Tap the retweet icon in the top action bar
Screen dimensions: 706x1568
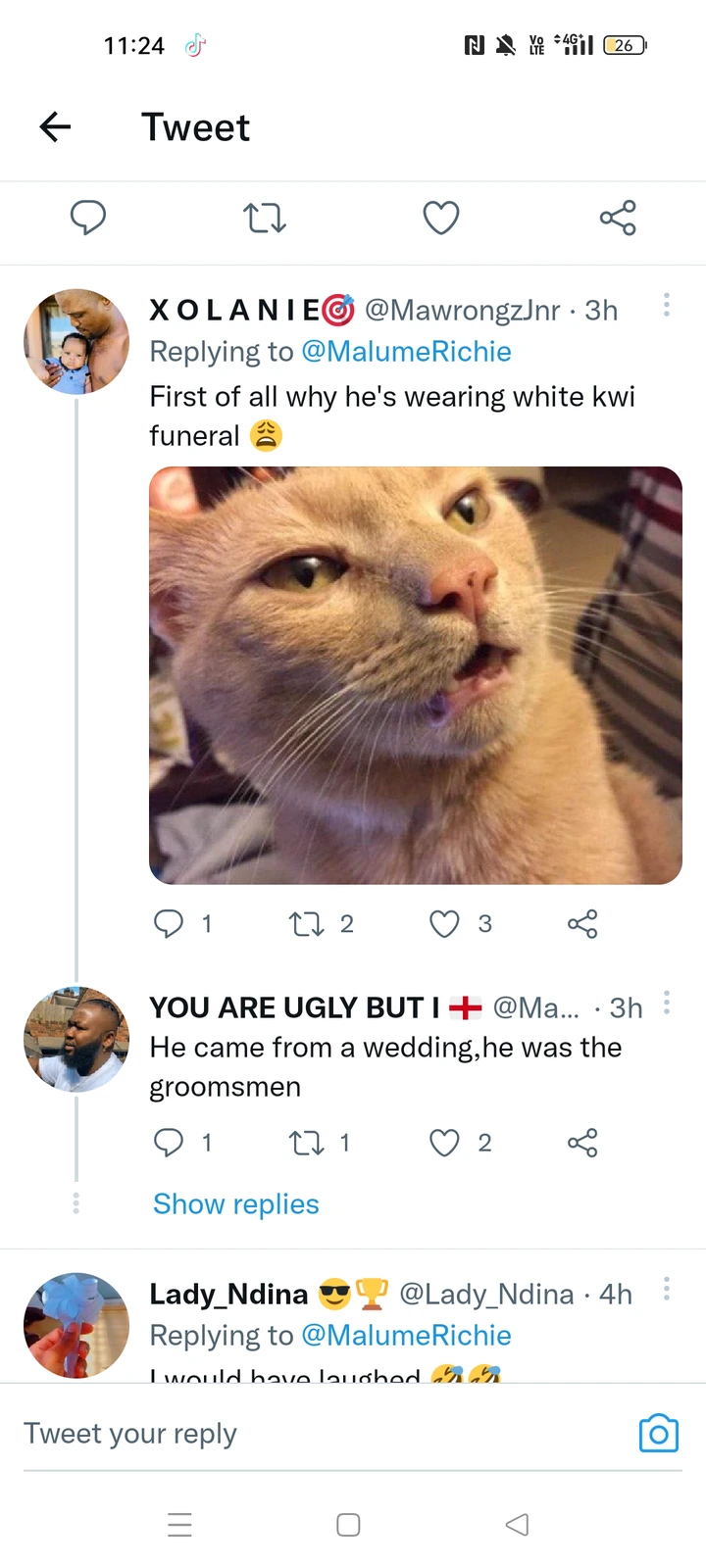click(x=265, y=218)
